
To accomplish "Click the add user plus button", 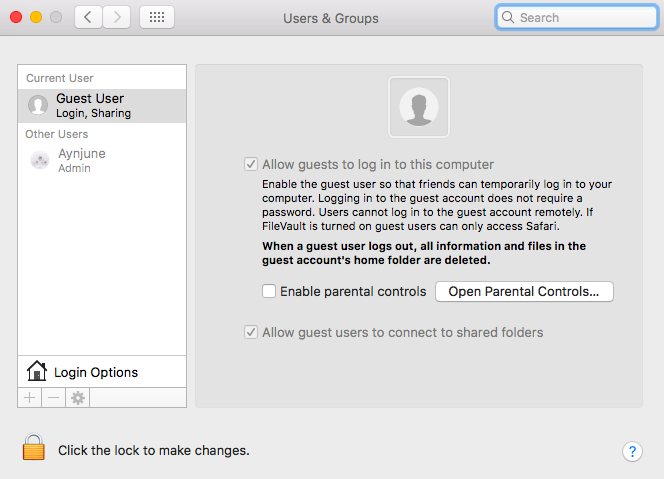I will pos(29,398).
